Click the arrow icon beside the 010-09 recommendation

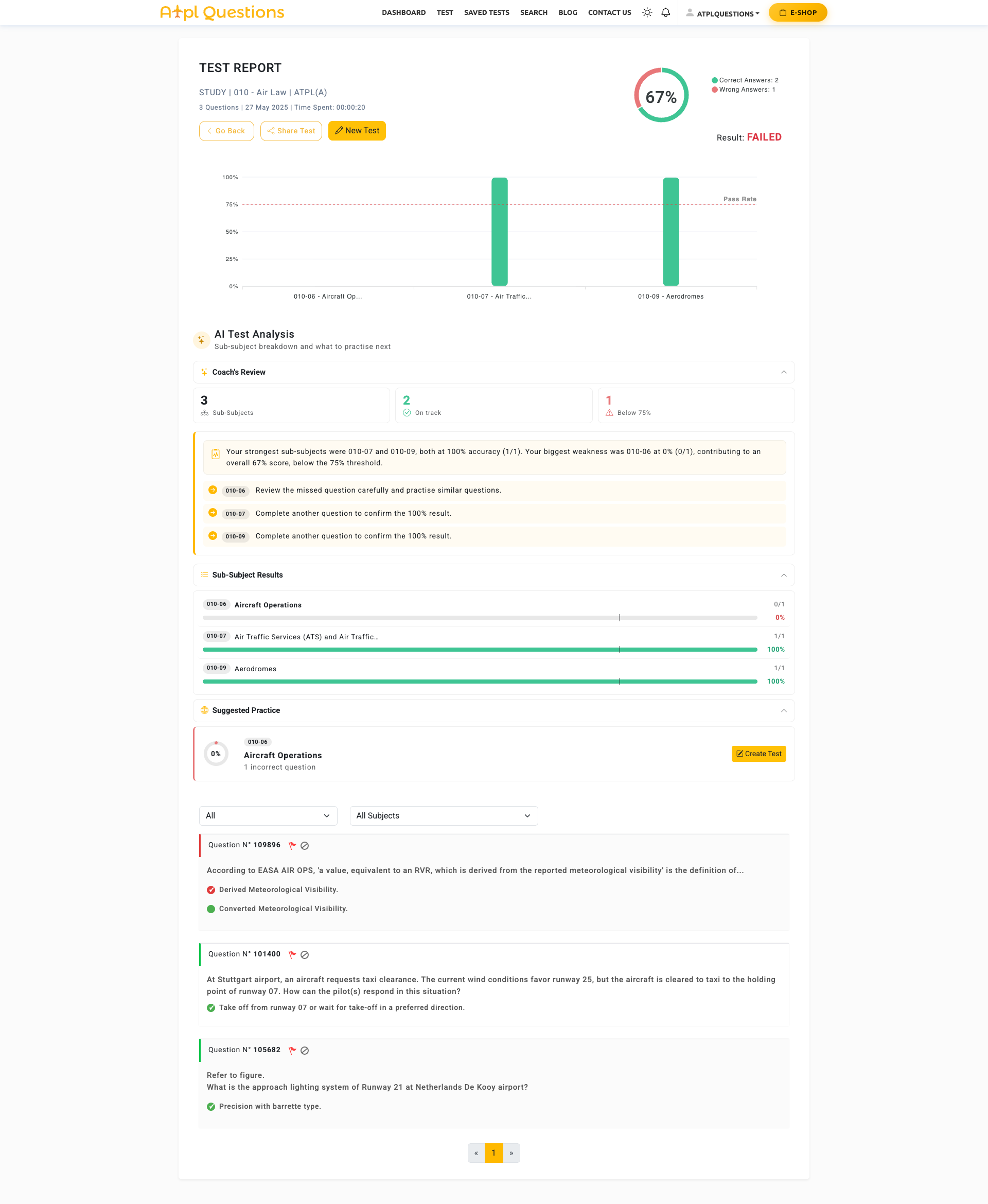[213, 536]
